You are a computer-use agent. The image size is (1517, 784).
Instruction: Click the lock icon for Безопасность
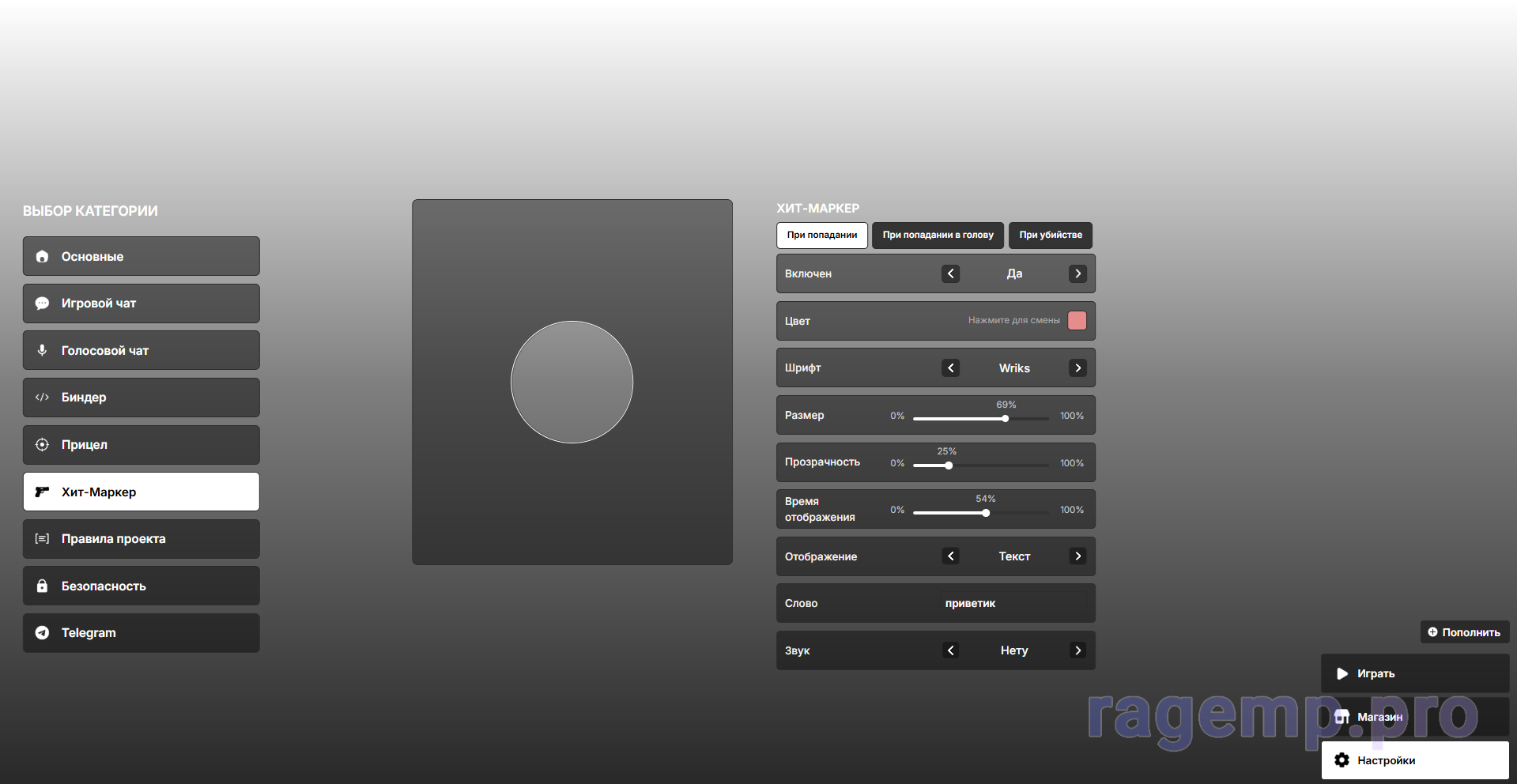coord(43,586)
